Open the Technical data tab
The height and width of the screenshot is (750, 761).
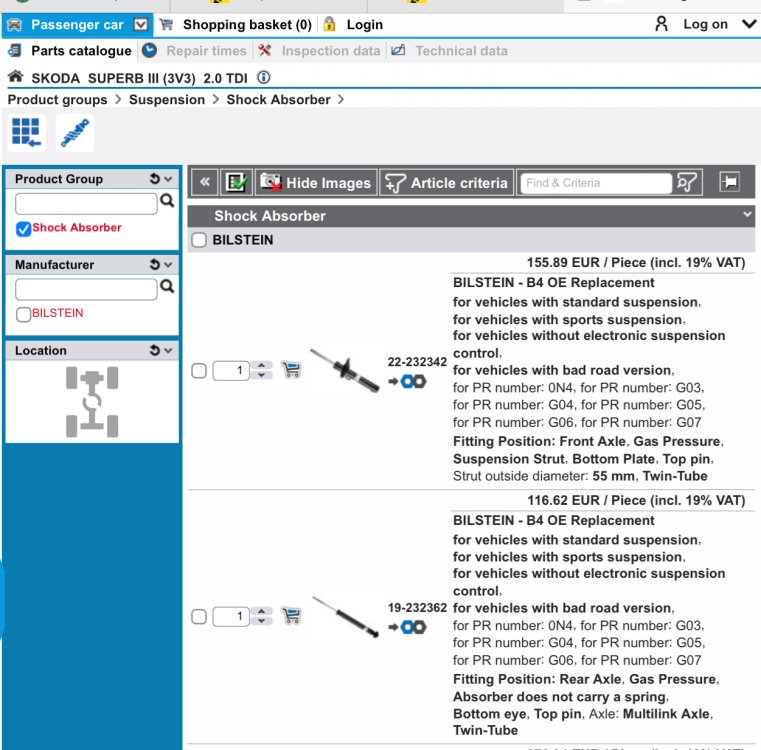(461, 50)
